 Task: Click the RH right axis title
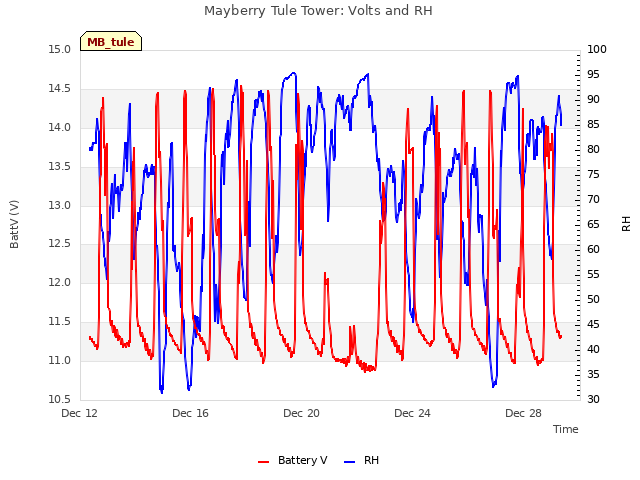626,224
